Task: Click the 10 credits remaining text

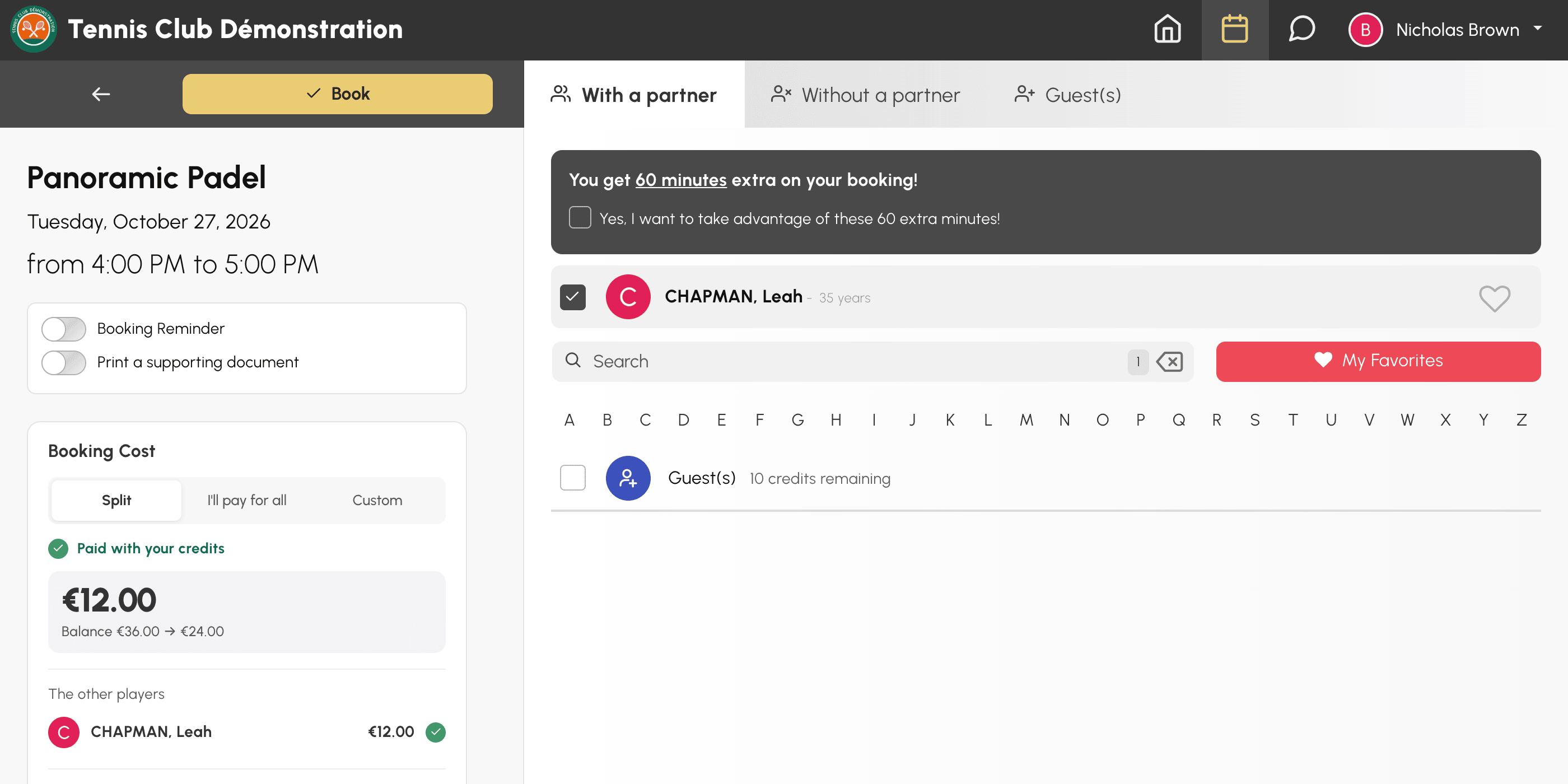Action: pos(819,478)
